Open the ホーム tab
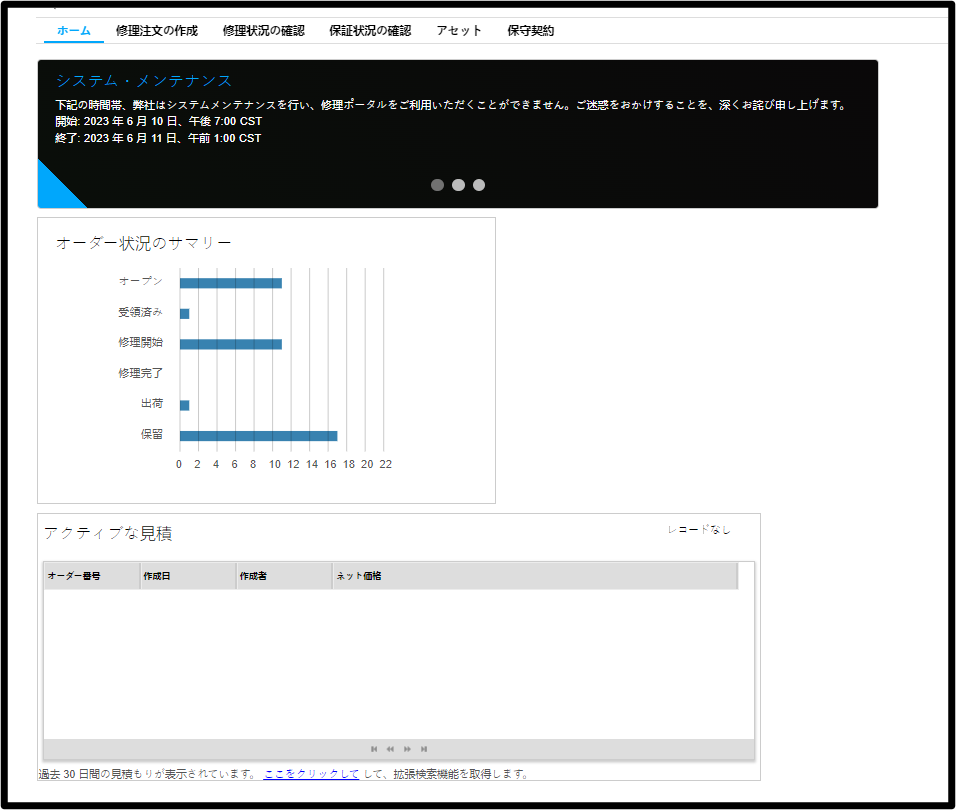The width and height of the screenshot is (956, 810). click(x=74, y=30)
